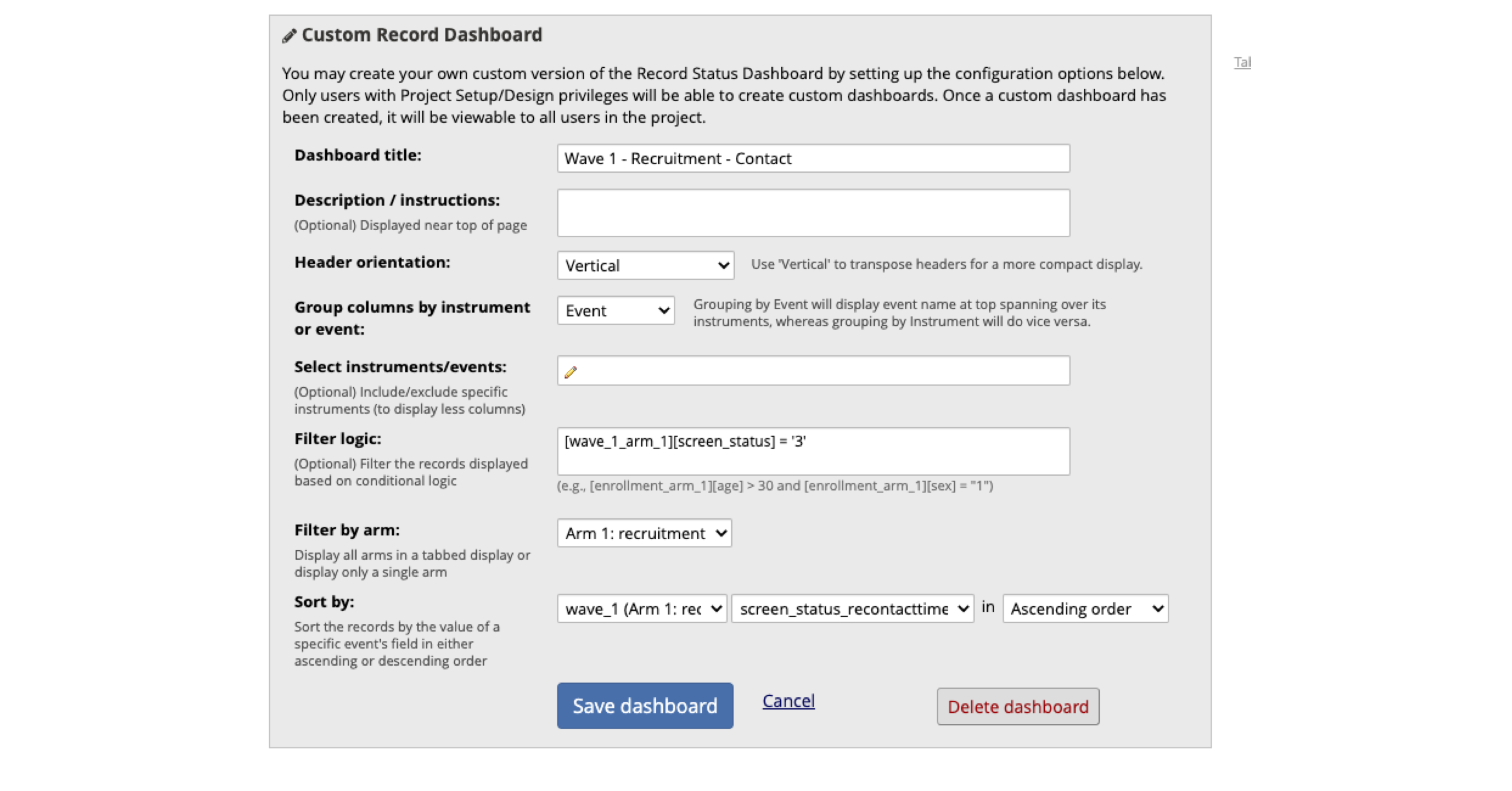The height and width of the screenshot is (791, 1512).
Task: Click the pencil icon in Select instruments/events
Action: tap(570, 372)
